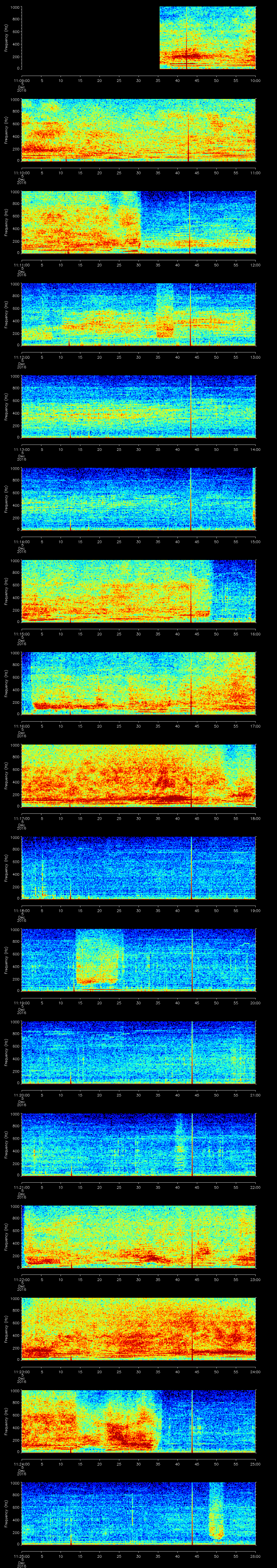Click the '17:00' end time label
Image resolution: width=277 pixels, height=1568 pixels.
click(x=255, y=726)
